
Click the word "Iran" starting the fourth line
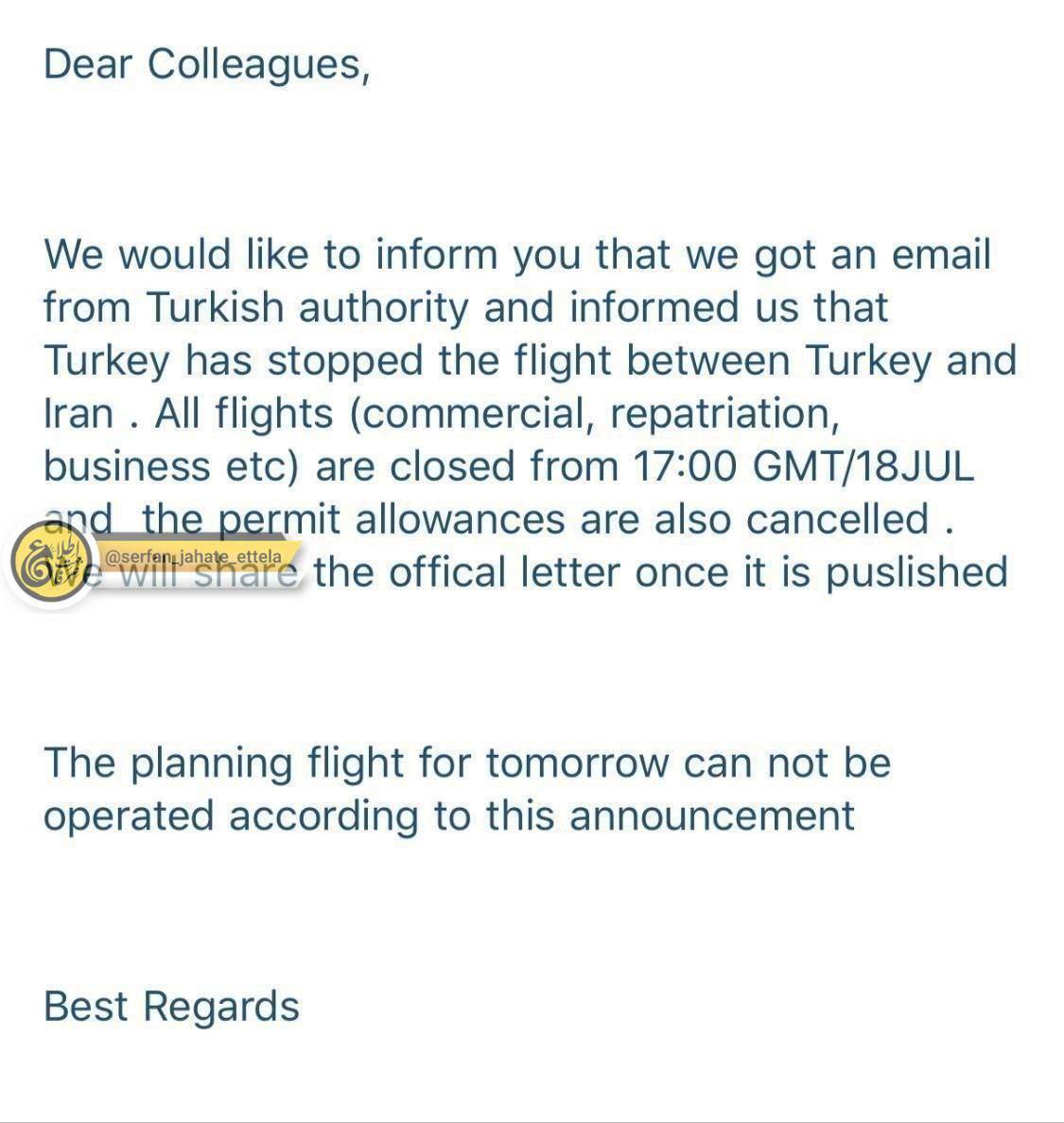[x=78, y=414]
